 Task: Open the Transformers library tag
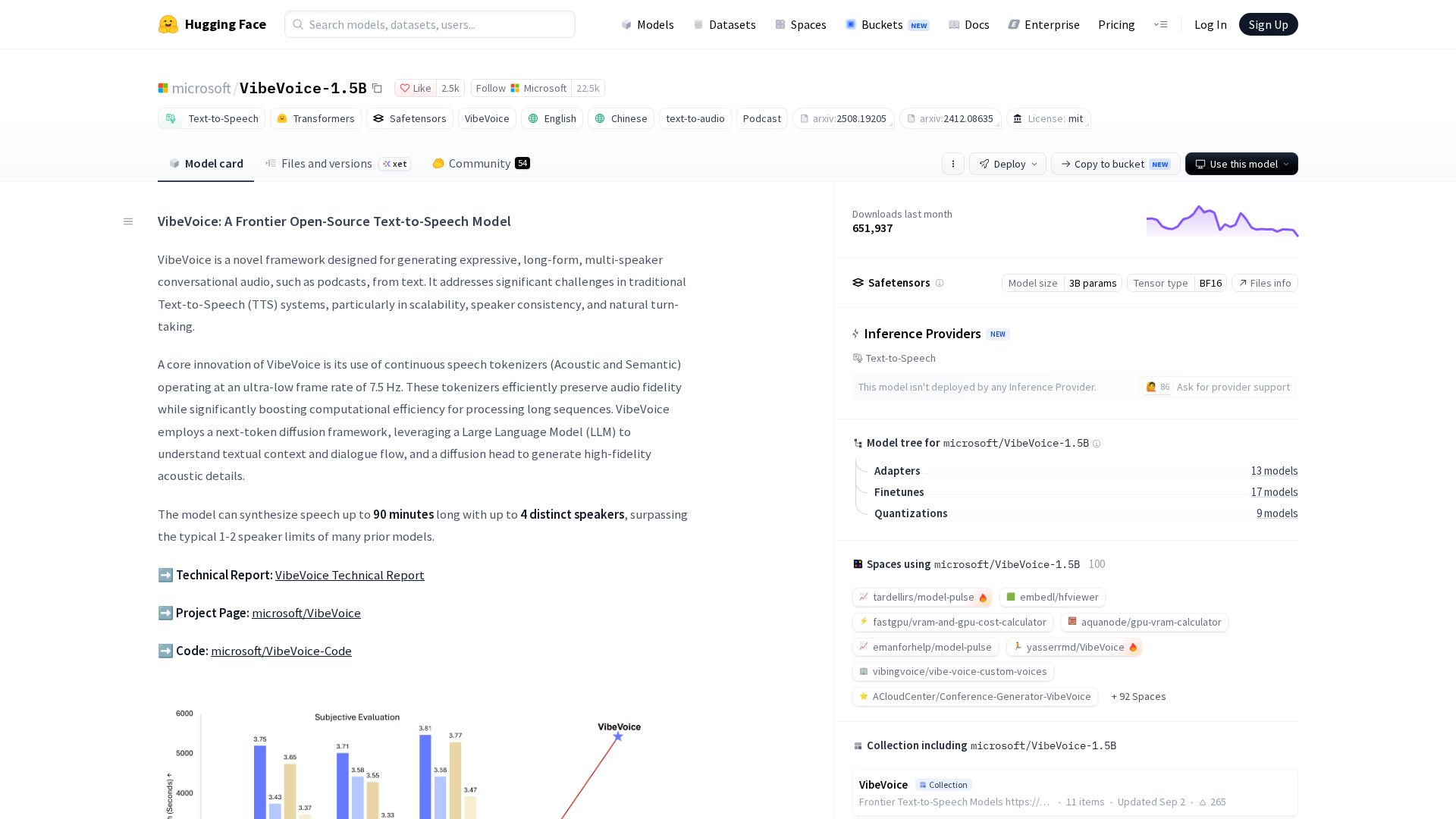(x=315, y=118)
